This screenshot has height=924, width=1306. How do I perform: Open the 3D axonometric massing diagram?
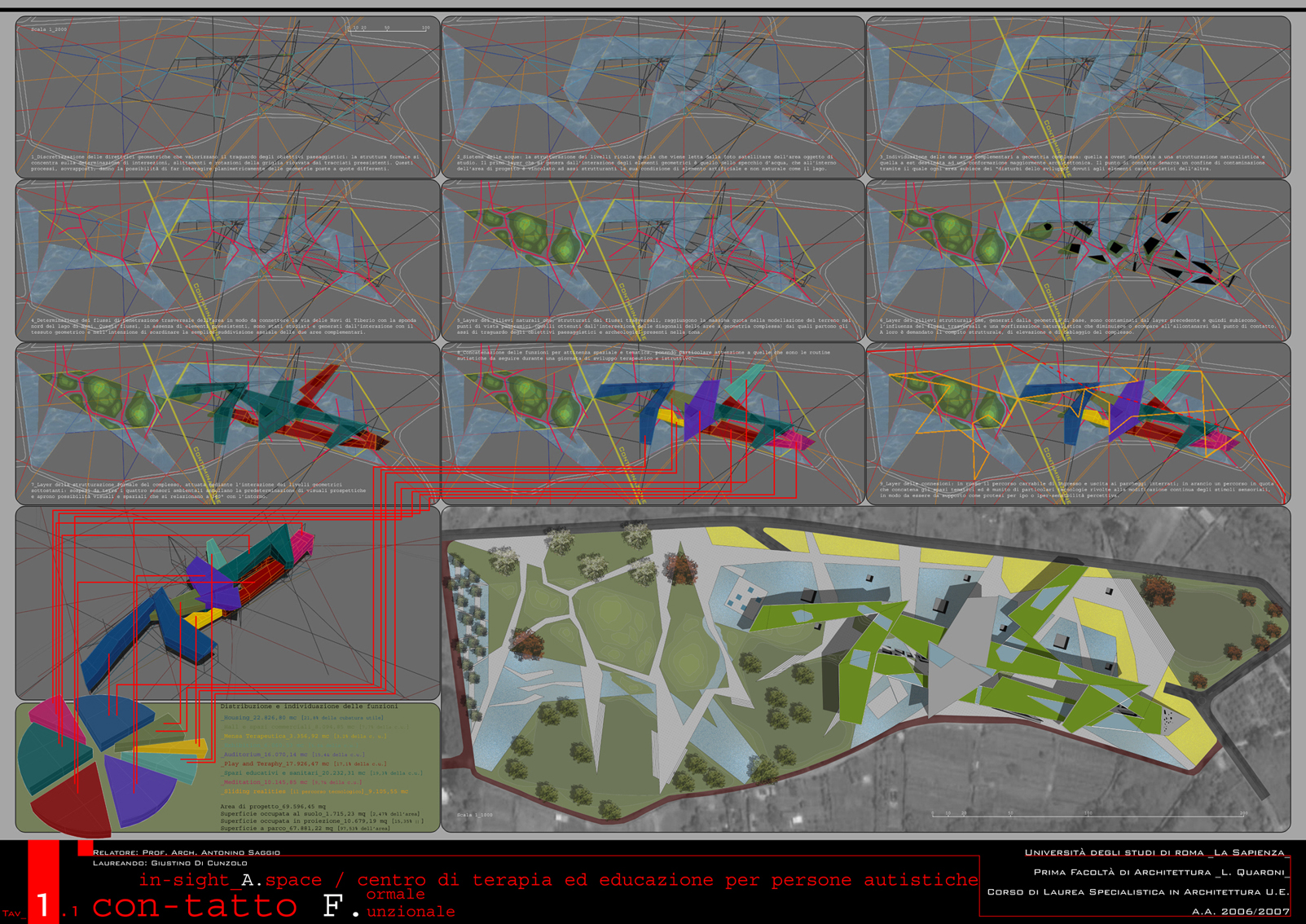click(227, 603)
